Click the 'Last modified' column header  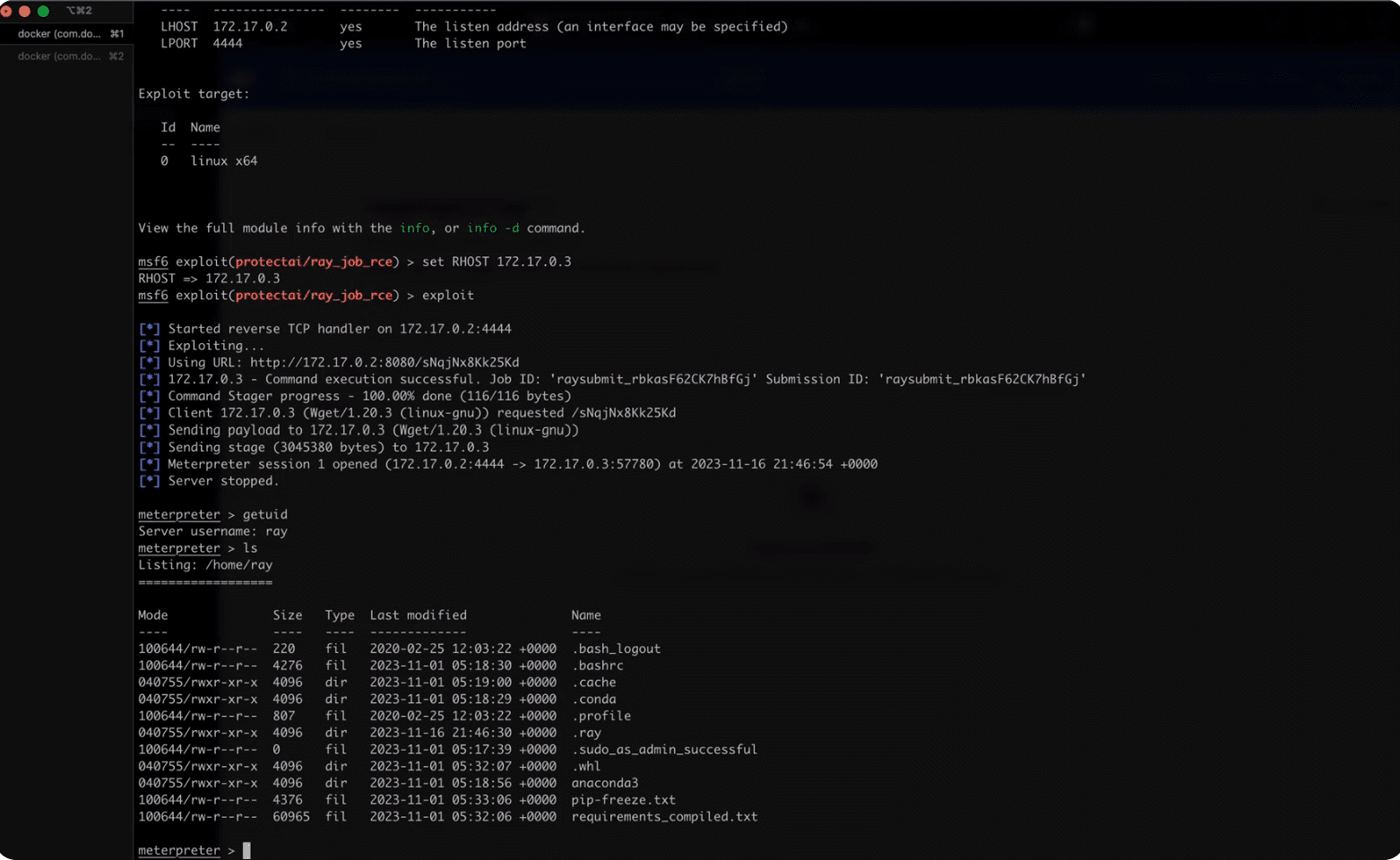(418, 615)
